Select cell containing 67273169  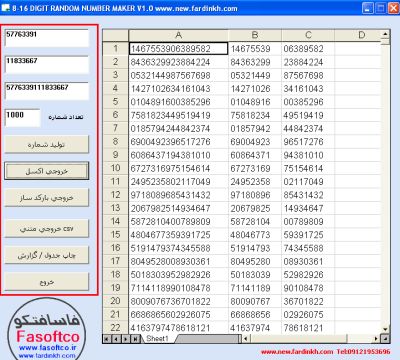255,168
